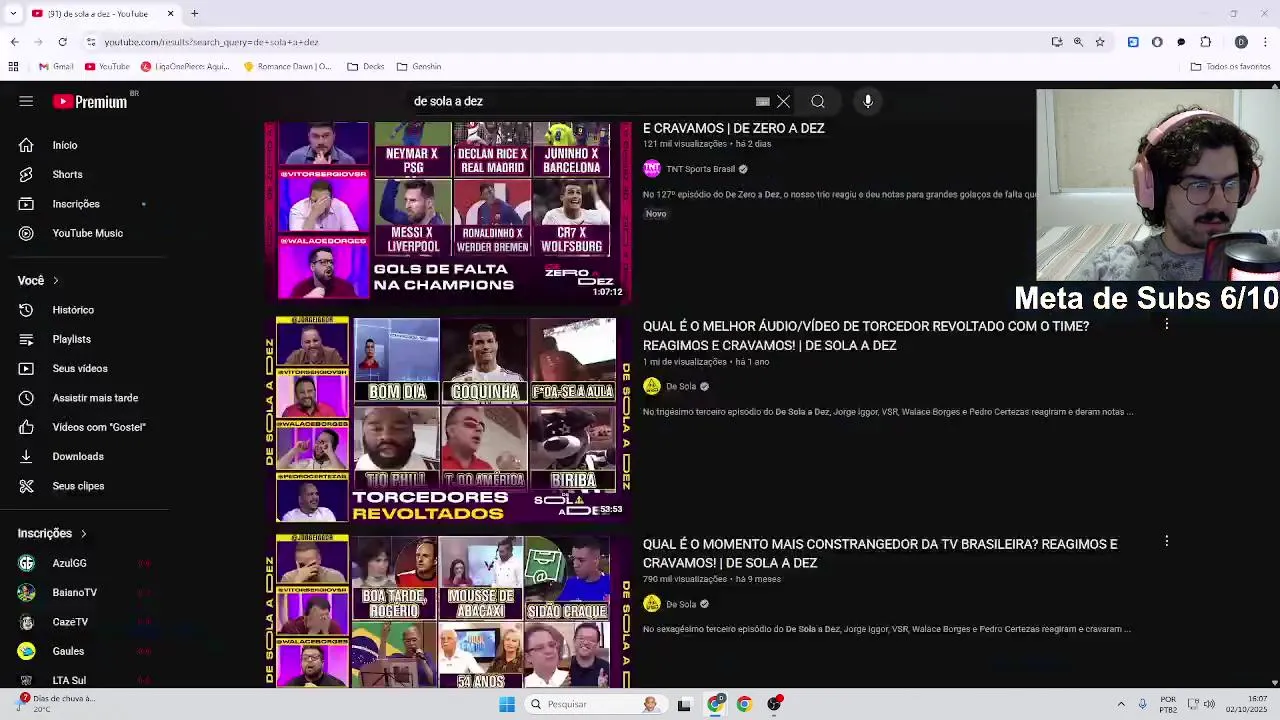The height and width of the screenshot is (720, 1280).
Task: Open the browser zoom magnifier icon
Action: pos(1078,42)
